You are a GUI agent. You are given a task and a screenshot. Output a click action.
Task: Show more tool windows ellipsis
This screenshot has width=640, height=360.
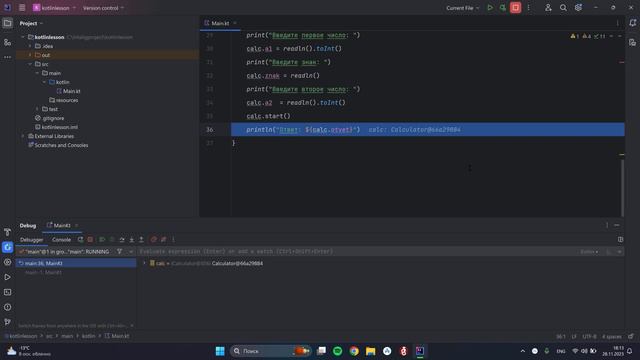(x=7, y=57)
